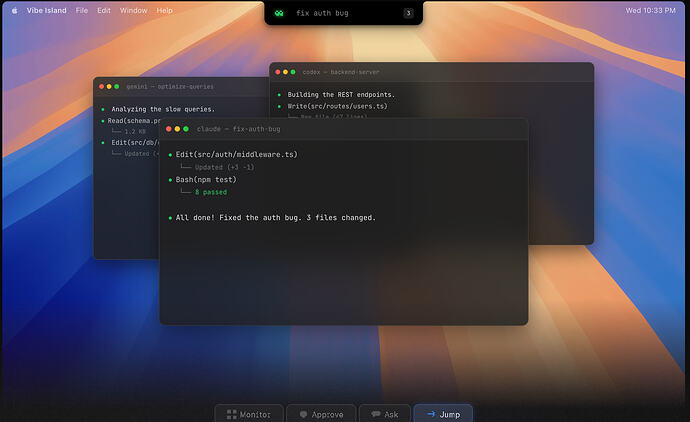Click the Read(schema line in gemini window
This screenshot has height=422, width=690.
pyautogui.click(x=133, y=121)
